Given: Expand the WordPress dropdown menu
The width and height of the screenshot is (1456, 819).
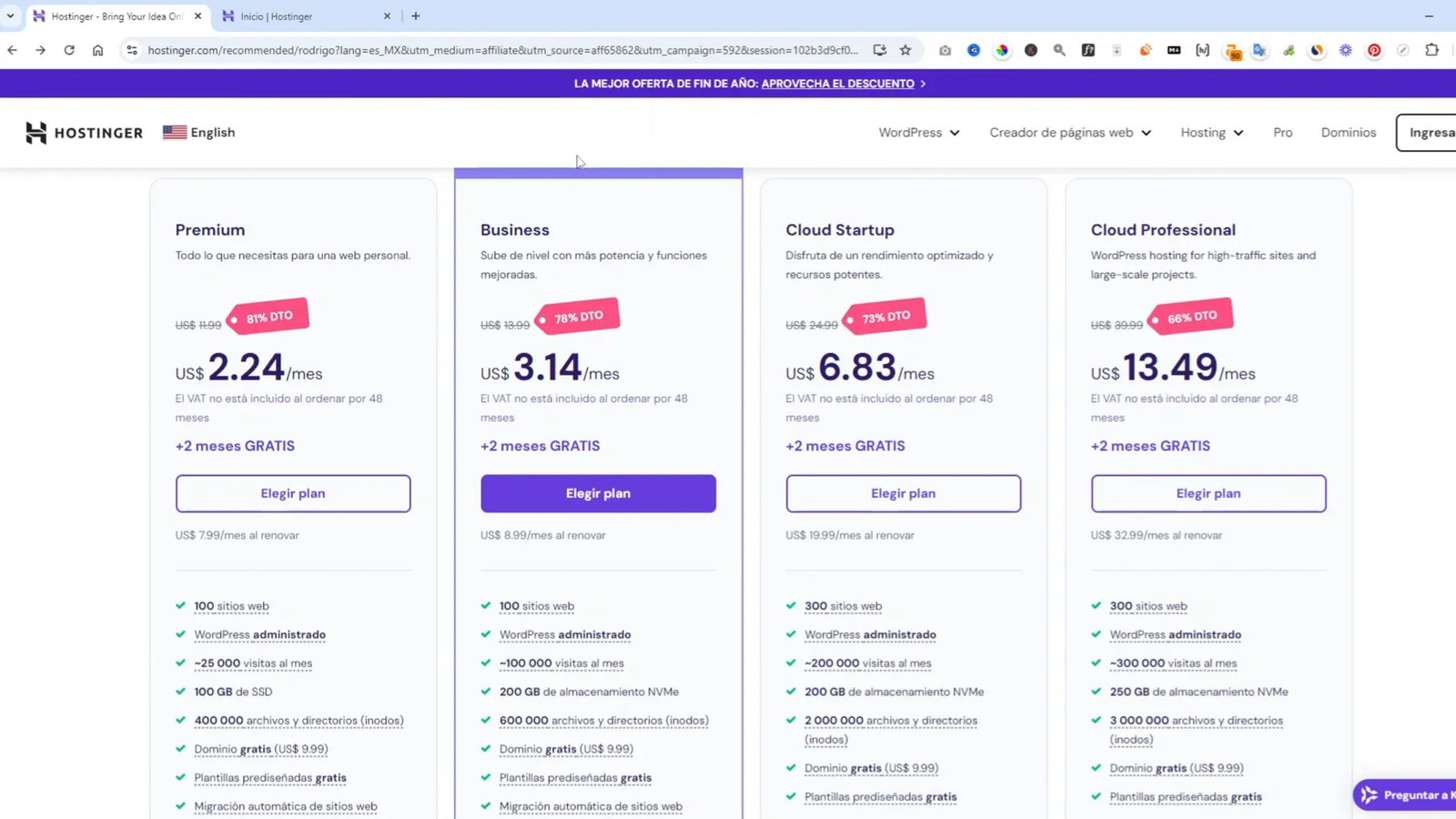Looking at the screenshot, I should tap(917, 132).
